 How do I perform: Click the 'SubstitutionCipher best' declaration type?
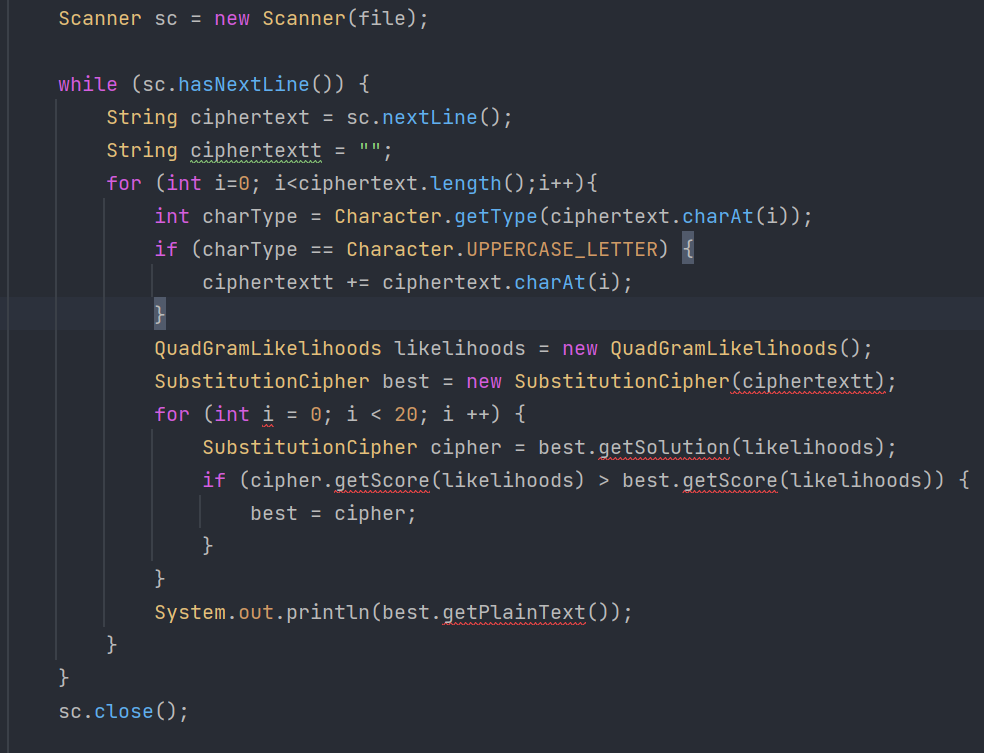262,382
